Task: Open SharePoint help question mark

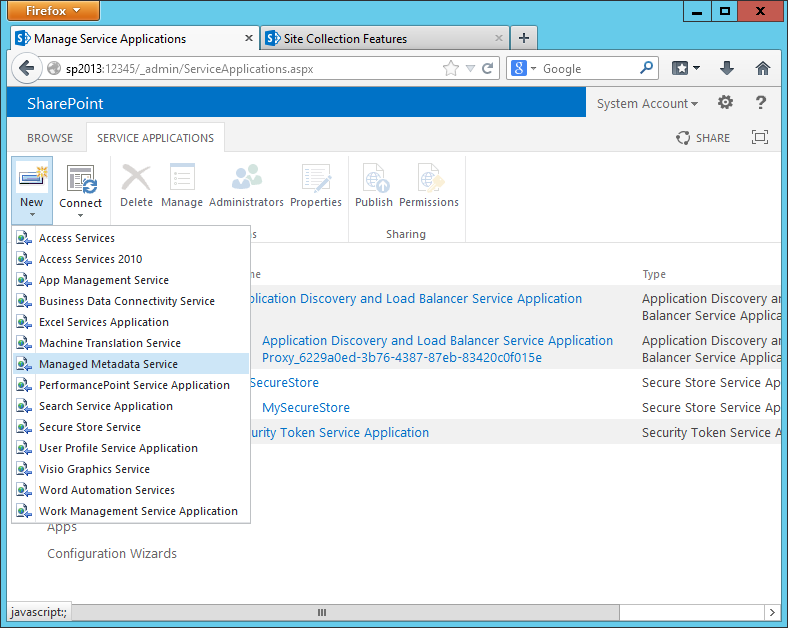Action: (x=761, y=102)
